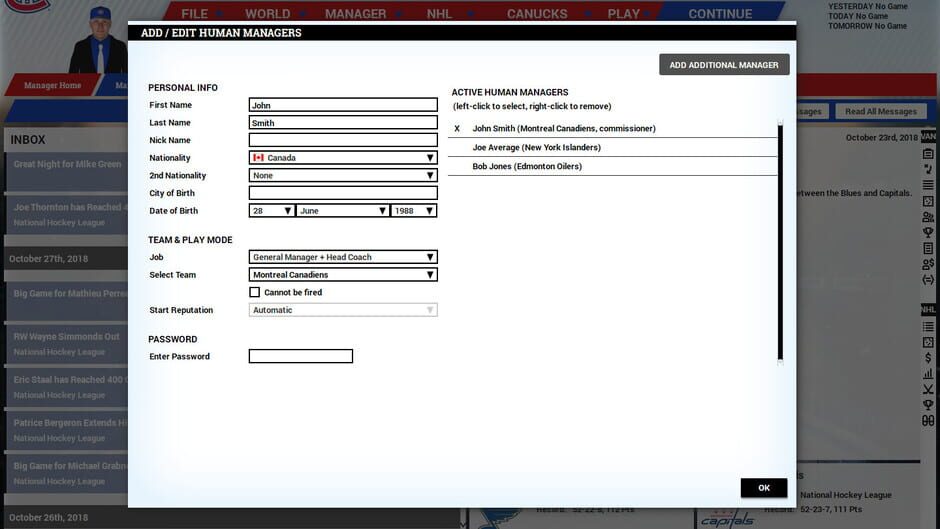Open the roster icon under the VAN sidebar
This screenshot has width=940, height=529.
928,154
